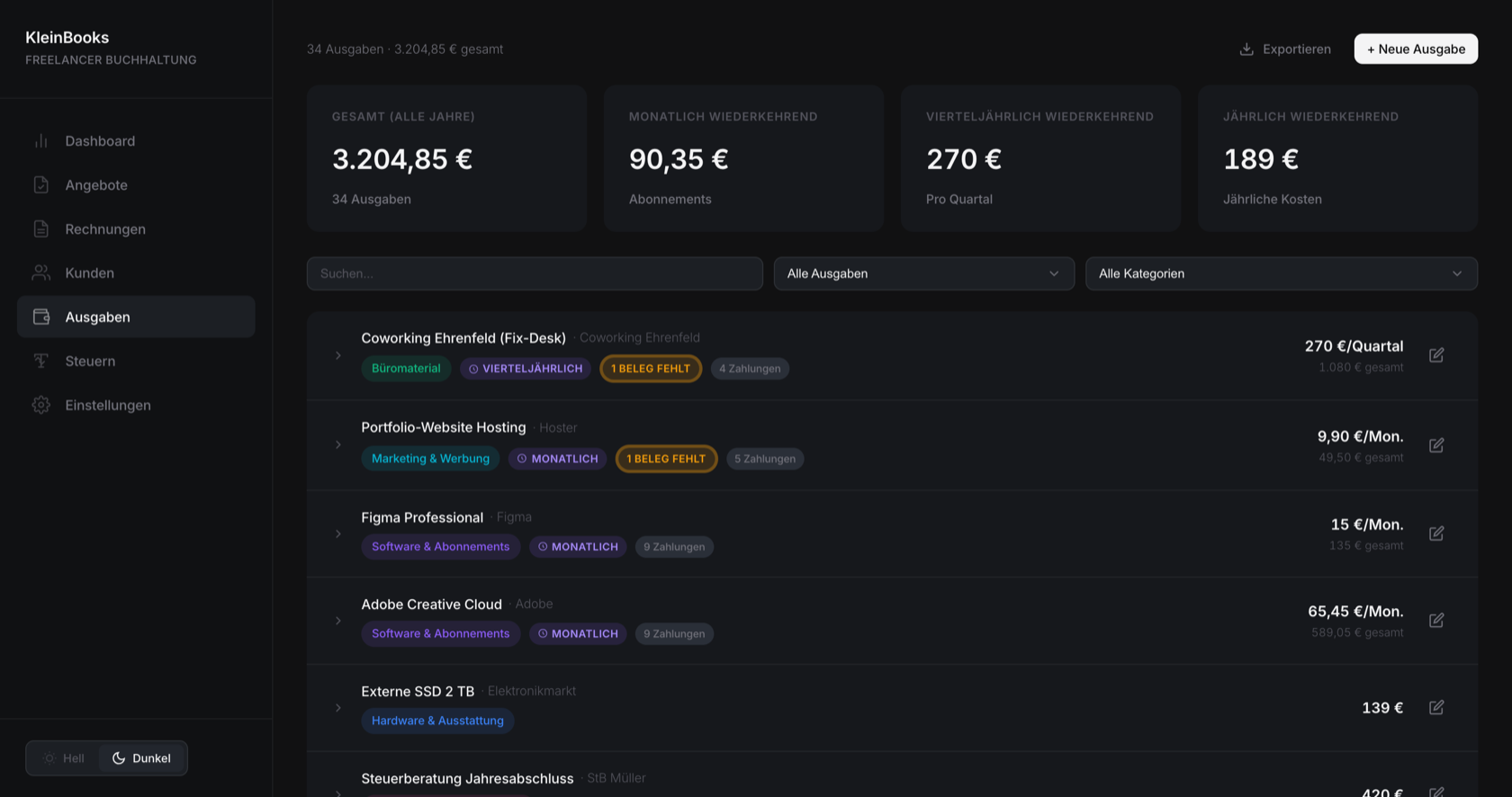Screen dimensions: 1512x797
Task: Expand the Figma Professional payments chevron
Action: click(338, 533)
